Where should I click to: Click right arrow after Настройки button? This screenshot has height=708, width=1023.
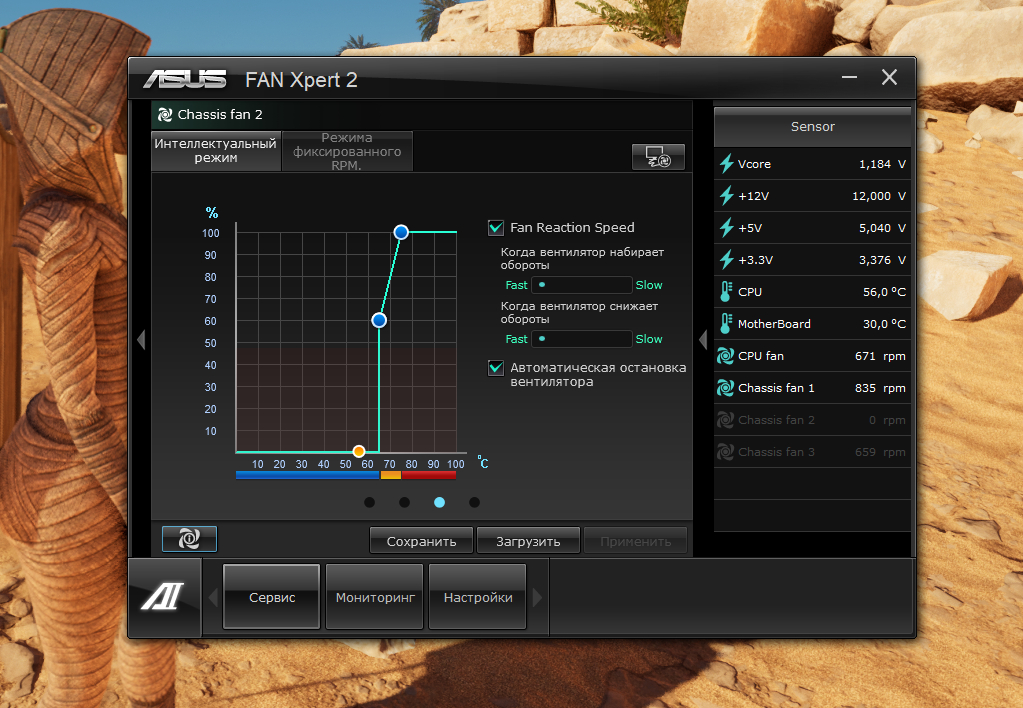[537, 597]
